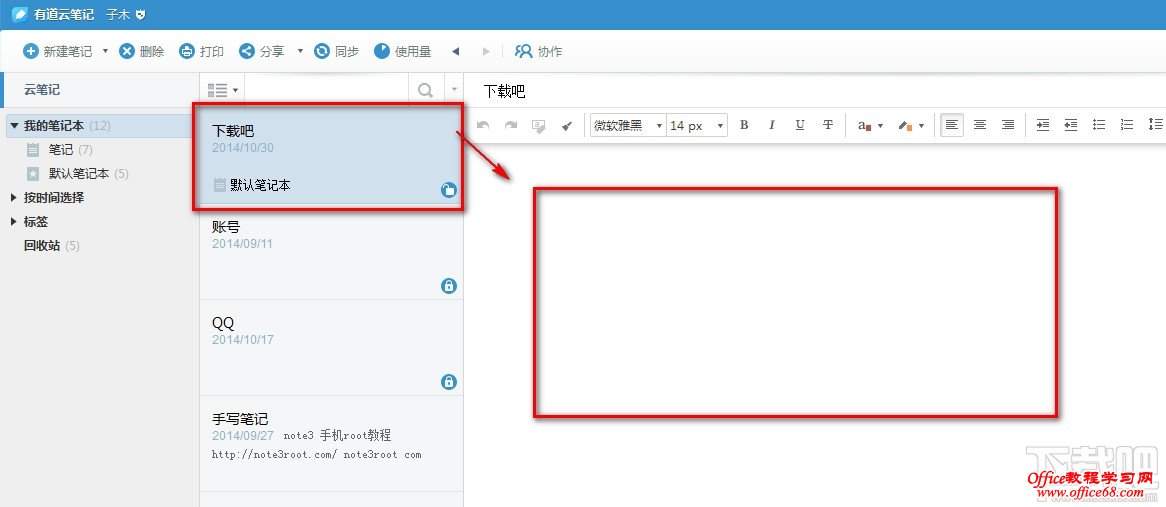Image resolution: width=1166 pixels, height=507 pixels.
Task: Open the list view mode dropdown
Action: (222, 90)
